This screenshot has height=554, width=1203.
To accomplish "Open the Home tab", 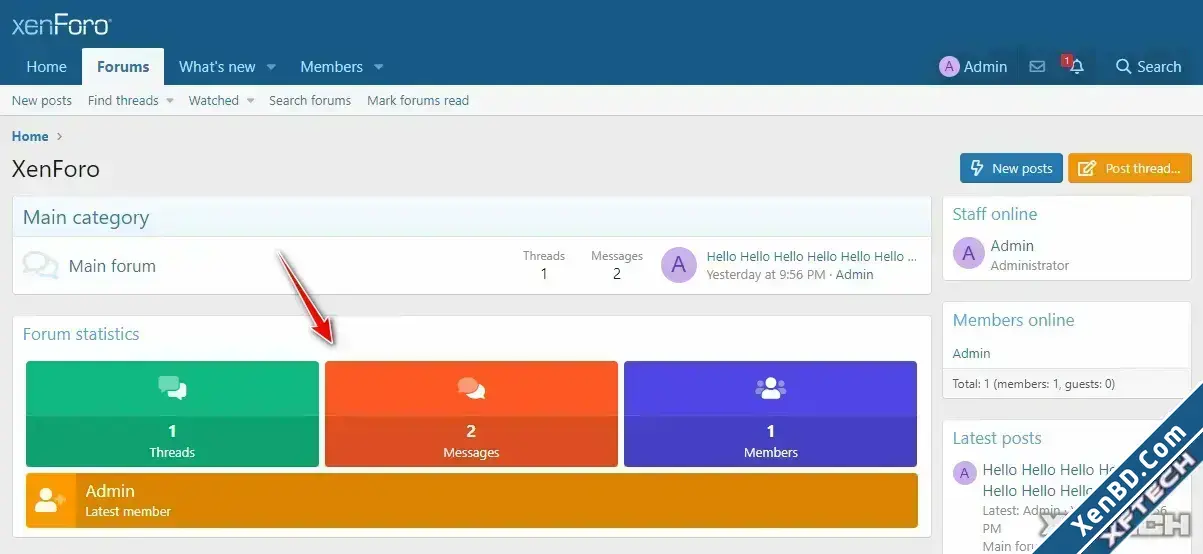I will 46,67.
